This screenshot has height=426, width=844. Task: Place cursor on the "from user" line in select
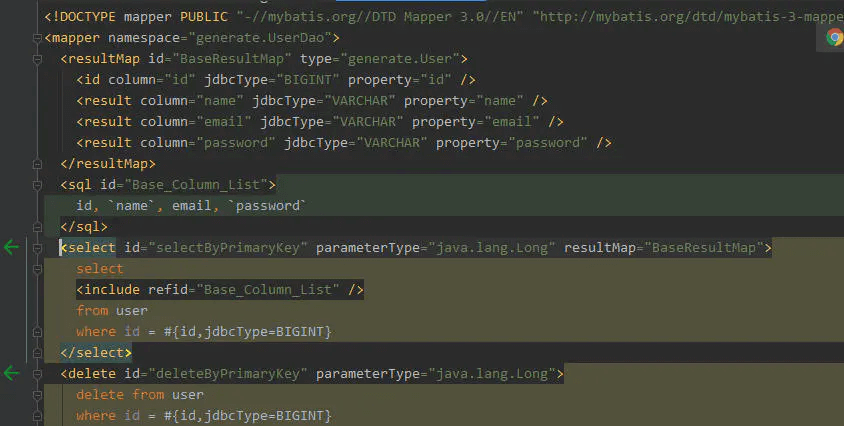click(x=112, y=311)
